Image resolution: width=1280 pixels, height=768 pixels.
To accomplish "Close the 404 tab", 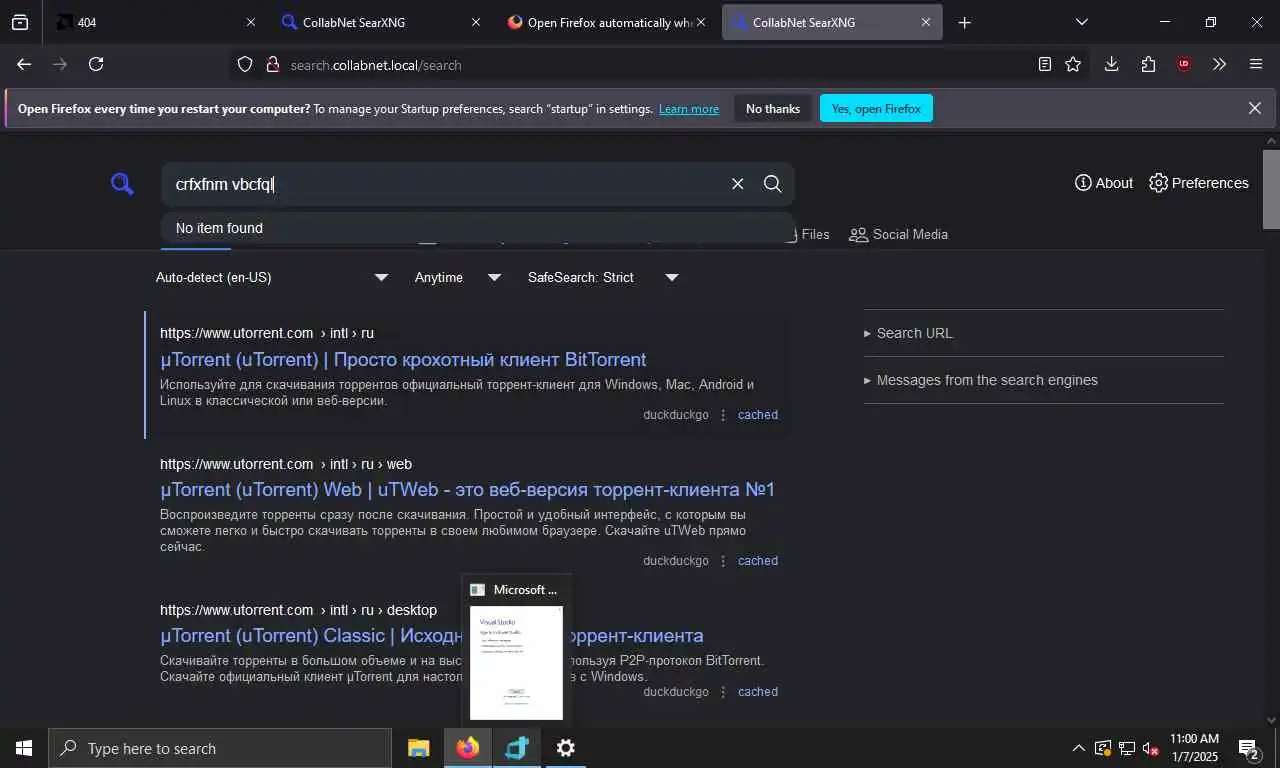I will click(x=251, y=22).
